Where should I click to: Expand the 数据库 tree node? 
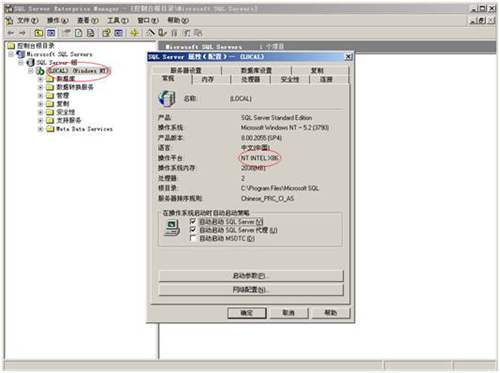point(40,79)
